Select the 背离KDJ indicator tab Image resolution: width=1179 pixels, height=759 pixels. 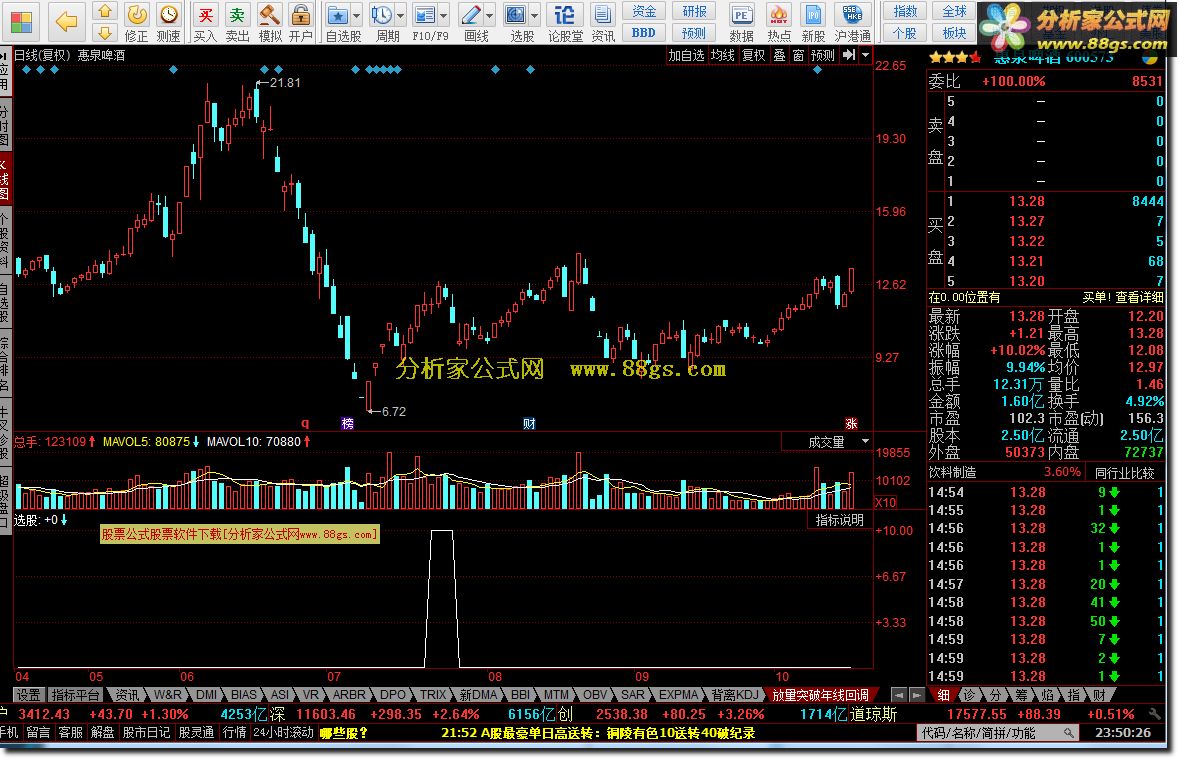[735, 695]
